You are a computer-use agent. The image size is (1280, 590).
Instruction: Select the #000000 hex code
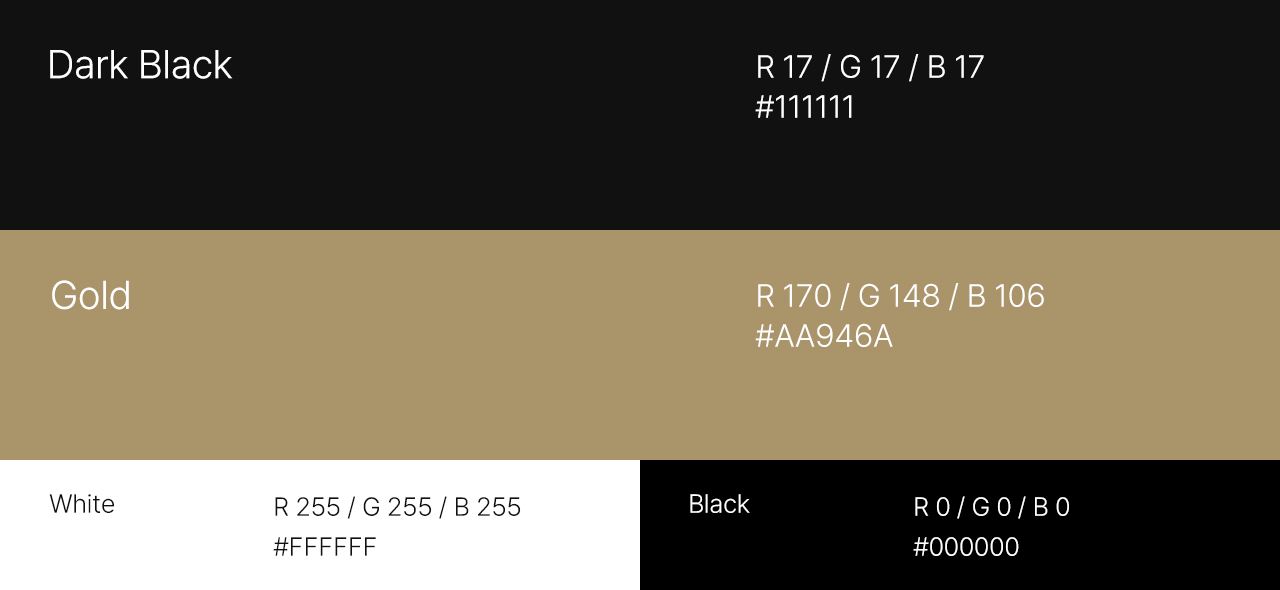(966, 547)
